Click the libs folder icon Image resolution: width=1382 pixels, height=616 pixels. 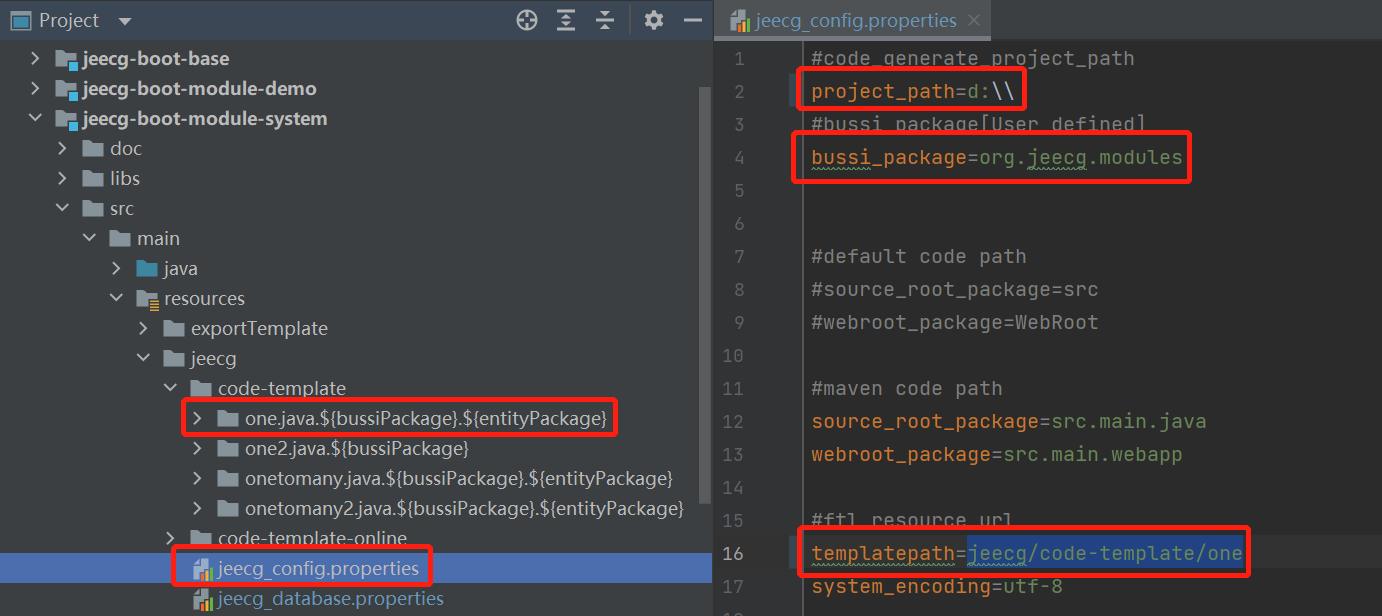(93, 179)
